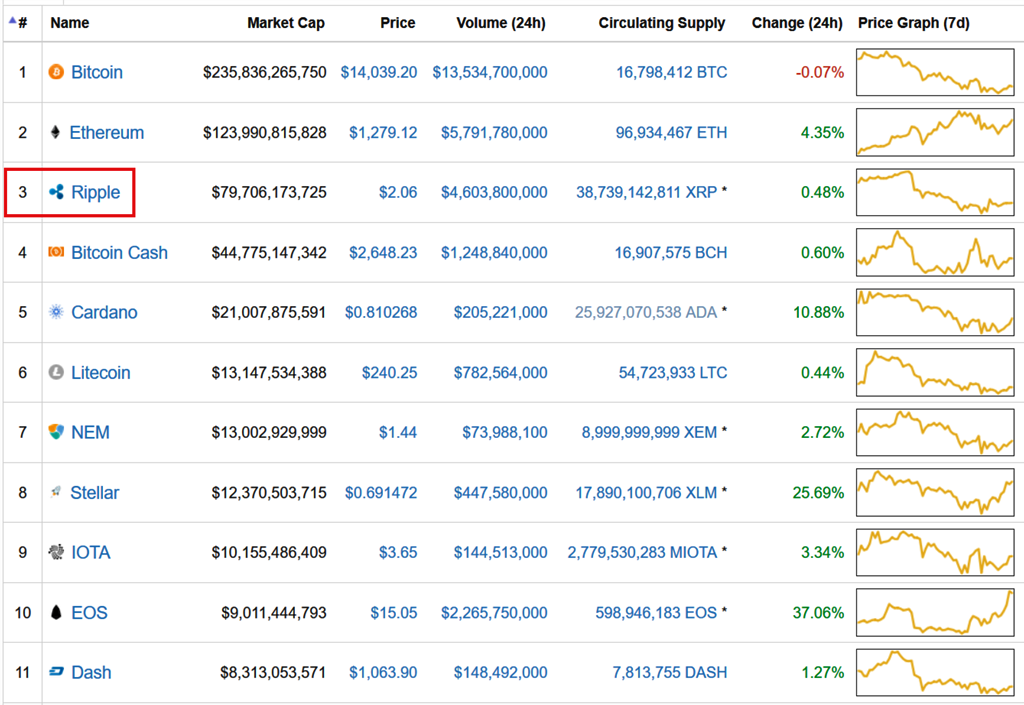Sort table by Circulating Supply header
Viewport: 1024px width, 705px height.
click(x=662, y=23)
